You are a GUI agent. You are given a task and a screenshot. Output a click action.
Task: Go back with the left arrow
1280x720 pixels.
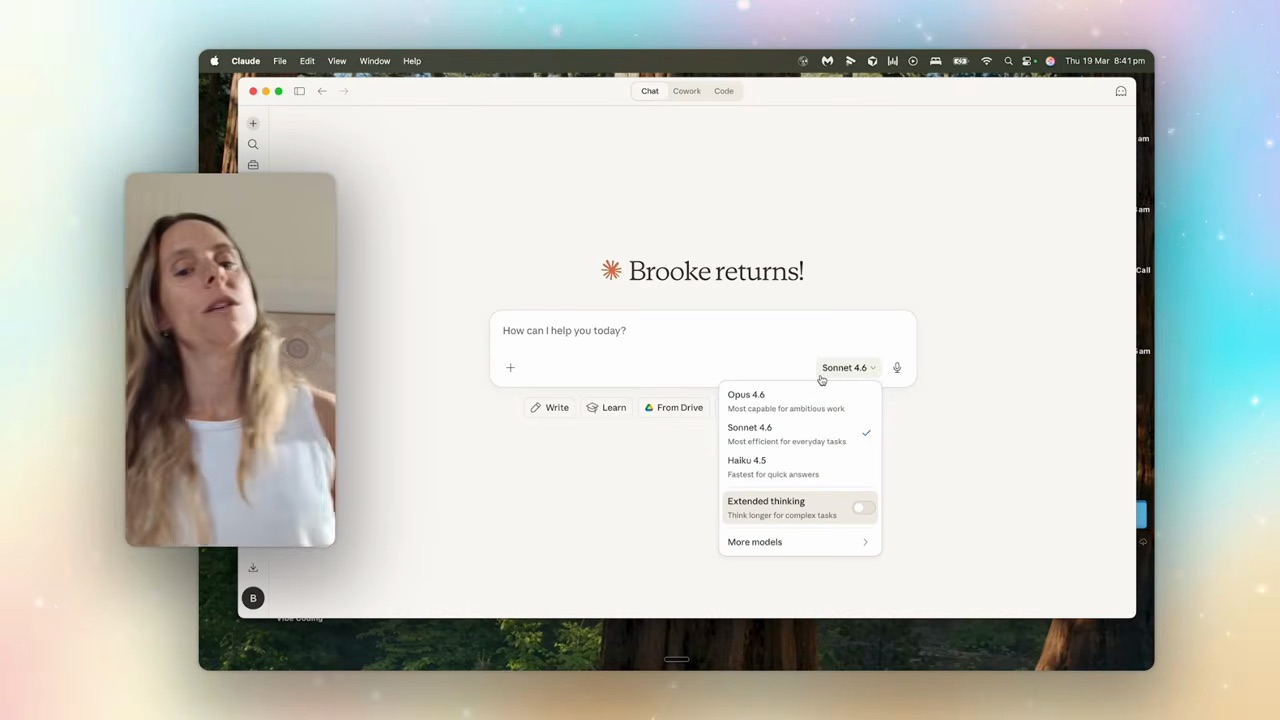[322, 91]
